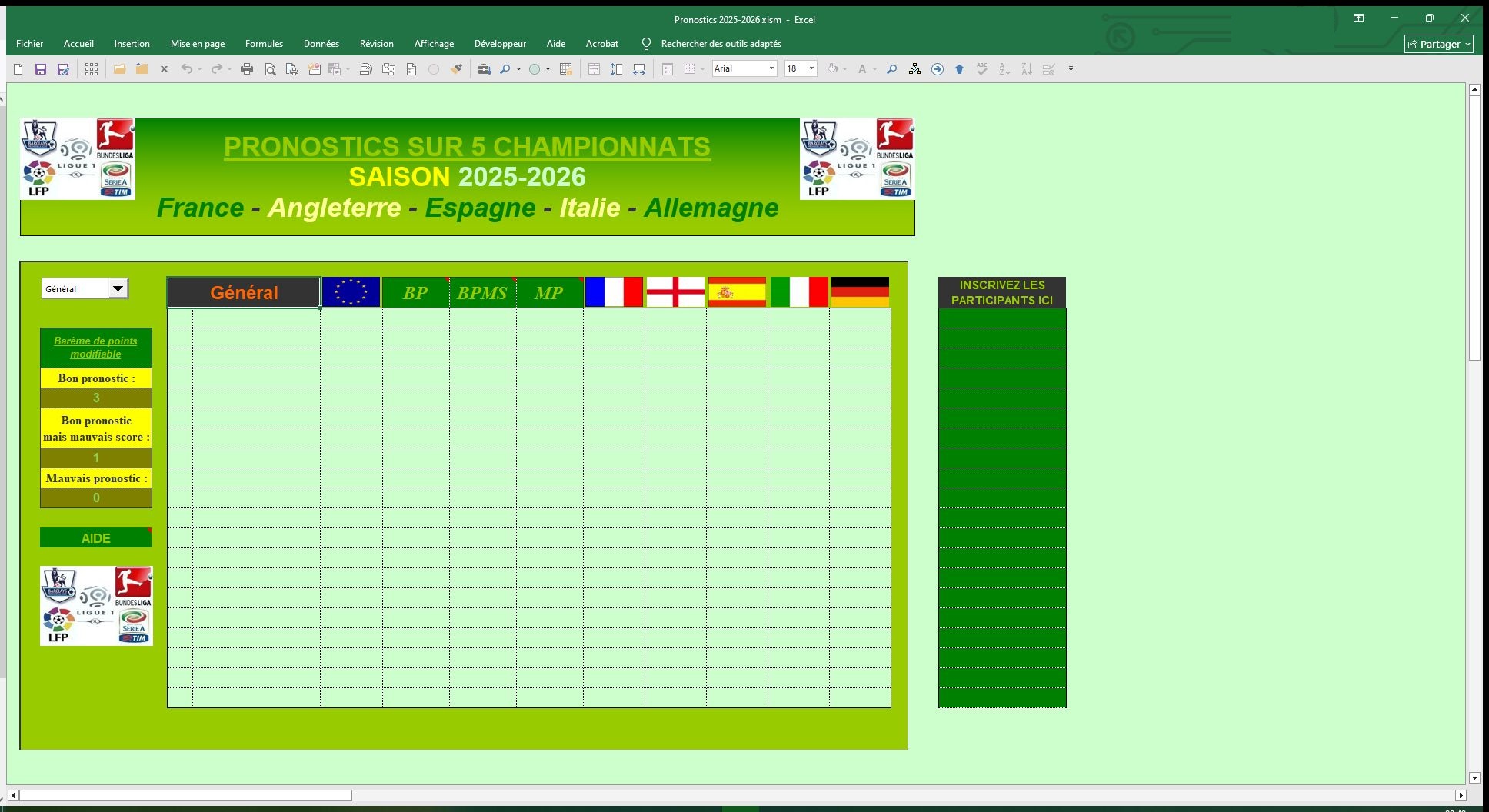Click the Partager share button
Image resolution: width=1489 pixels, height=812 pixels.
(1438, 44)
